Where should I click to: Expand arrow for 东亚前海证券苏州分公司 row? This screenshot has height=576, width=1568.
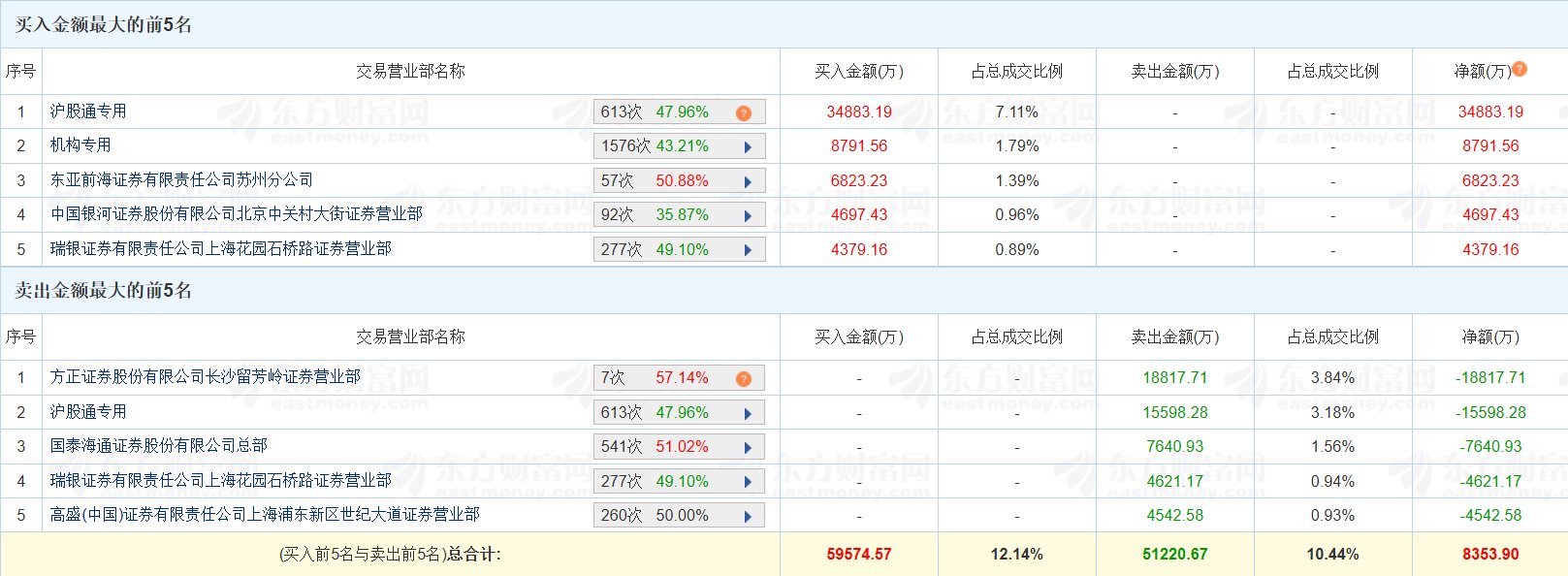point(748,181)
